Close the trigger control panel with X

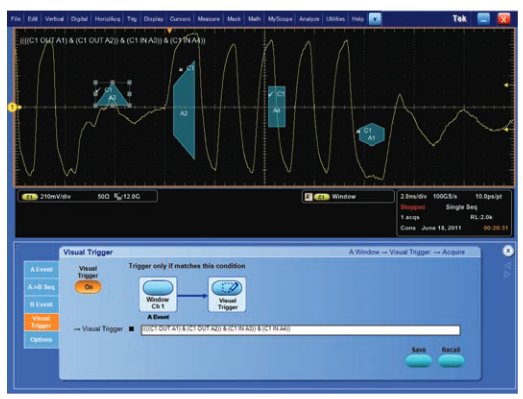click(x=508, y=251)
